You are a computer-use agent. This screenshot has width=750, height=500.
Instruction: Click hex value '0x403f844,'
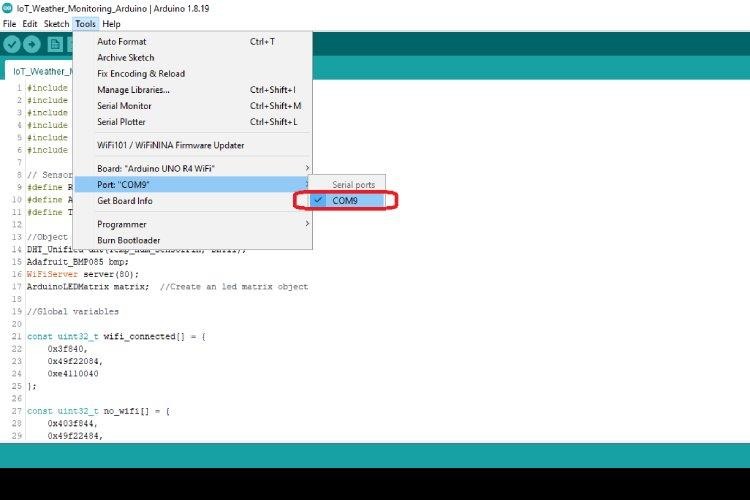tap(72, 423)
